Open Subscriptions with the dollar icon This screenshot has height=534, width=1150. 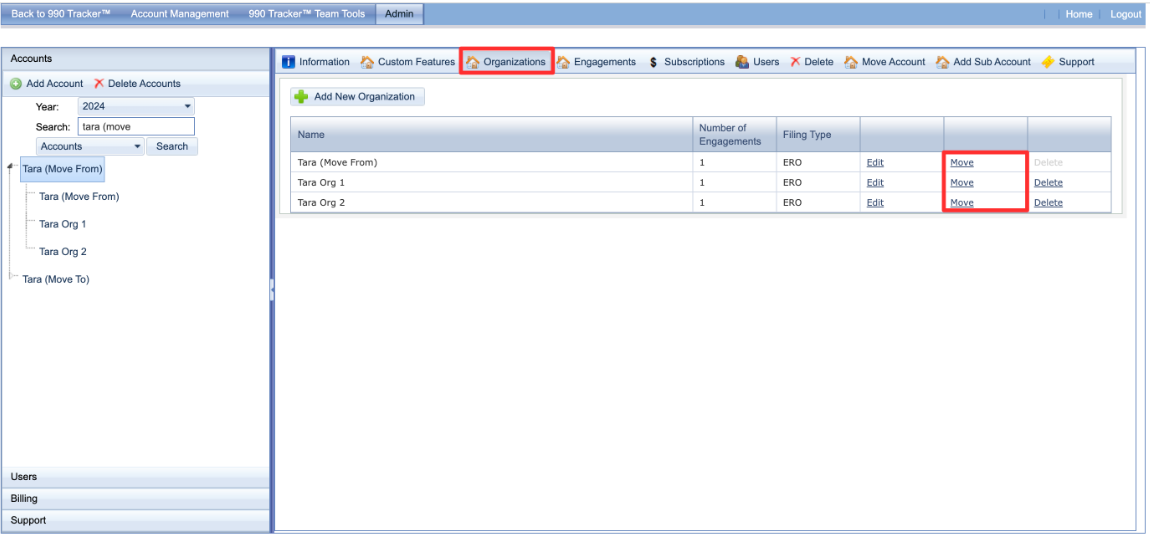pyautogui.click(x=653, y=62)
